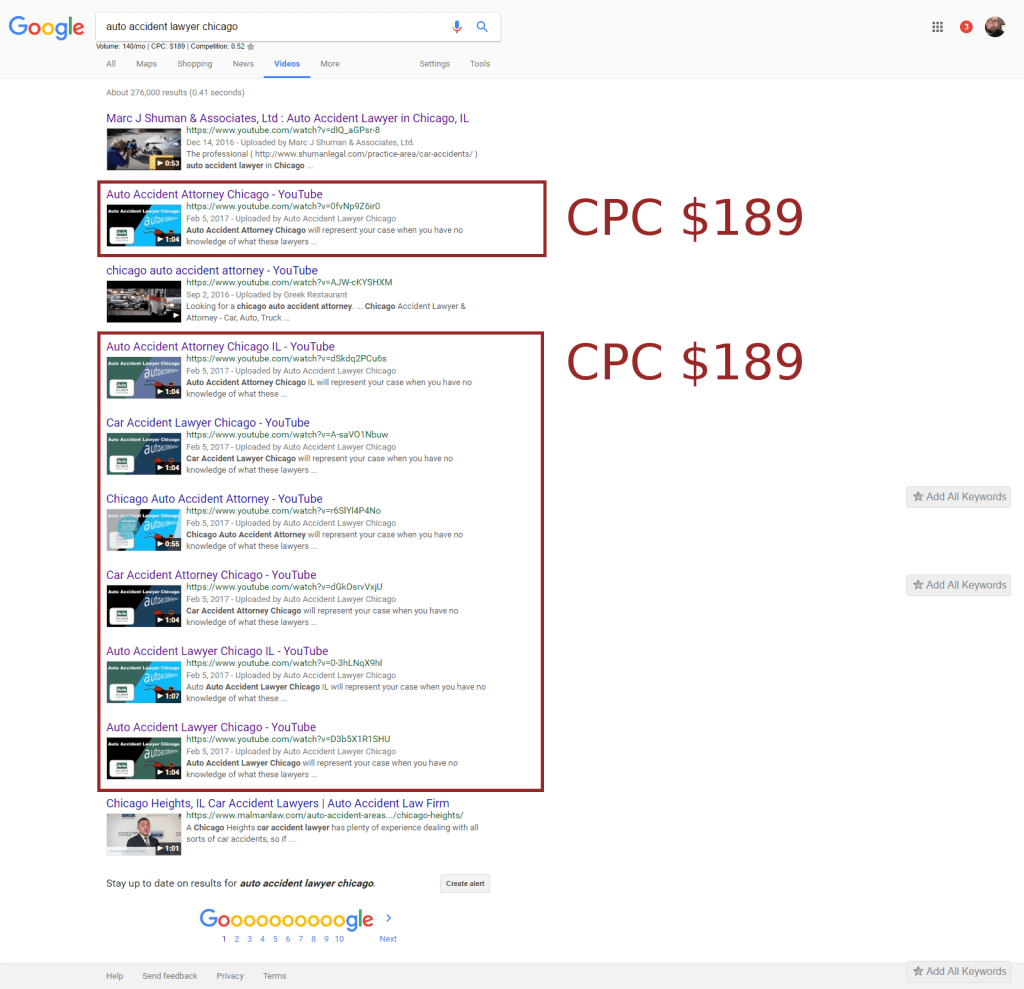This screenshot has width=1024, height=989.
Task: Play the 1:07 Auto Accident Lawyer thumbnail
Action: click(x=144, y=682)
